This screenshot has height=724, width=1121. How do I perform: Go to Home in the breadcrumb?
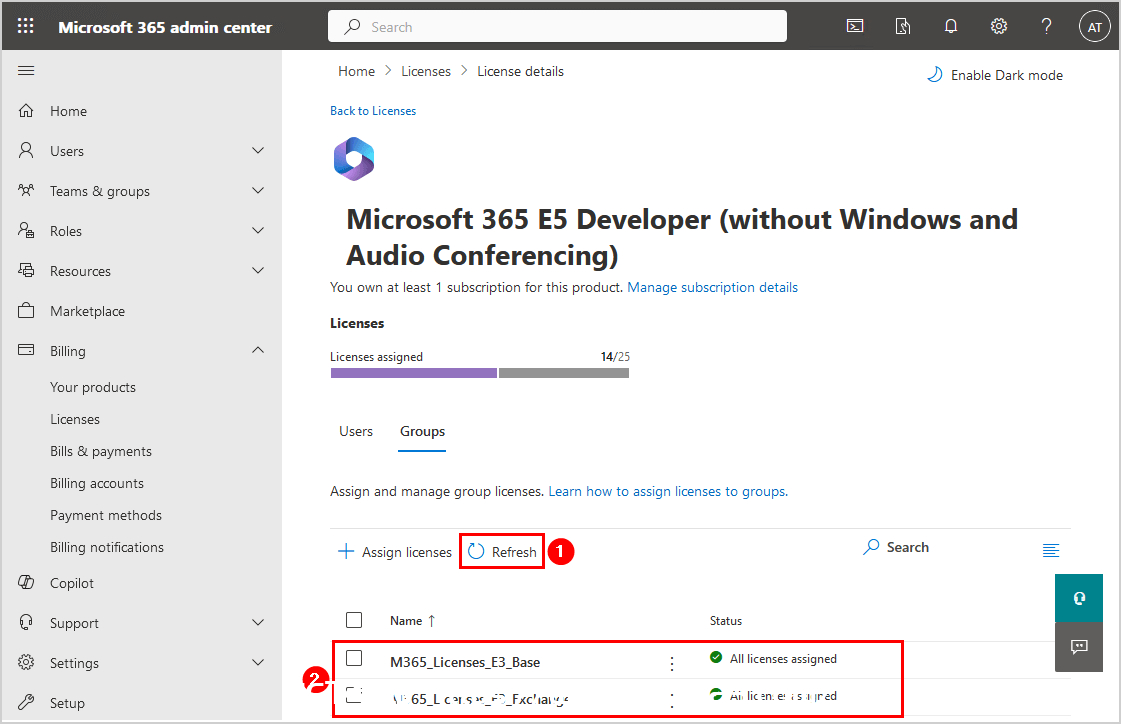[357, 71]
